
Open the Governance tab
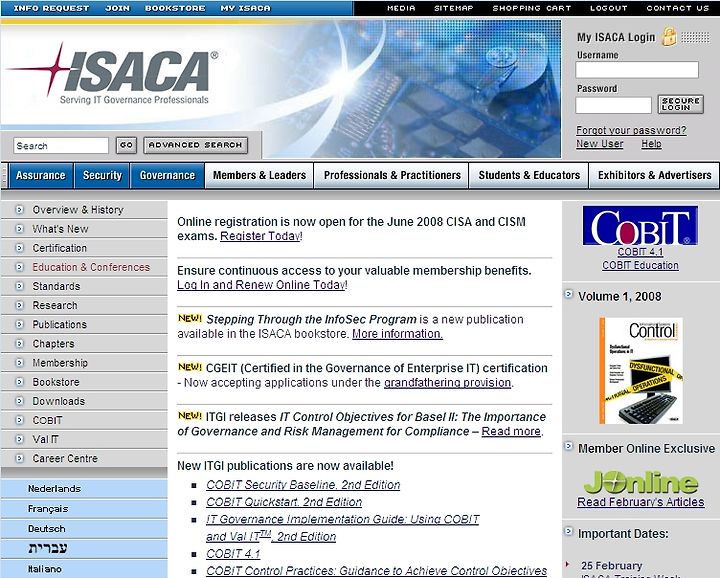pos(167,175)
